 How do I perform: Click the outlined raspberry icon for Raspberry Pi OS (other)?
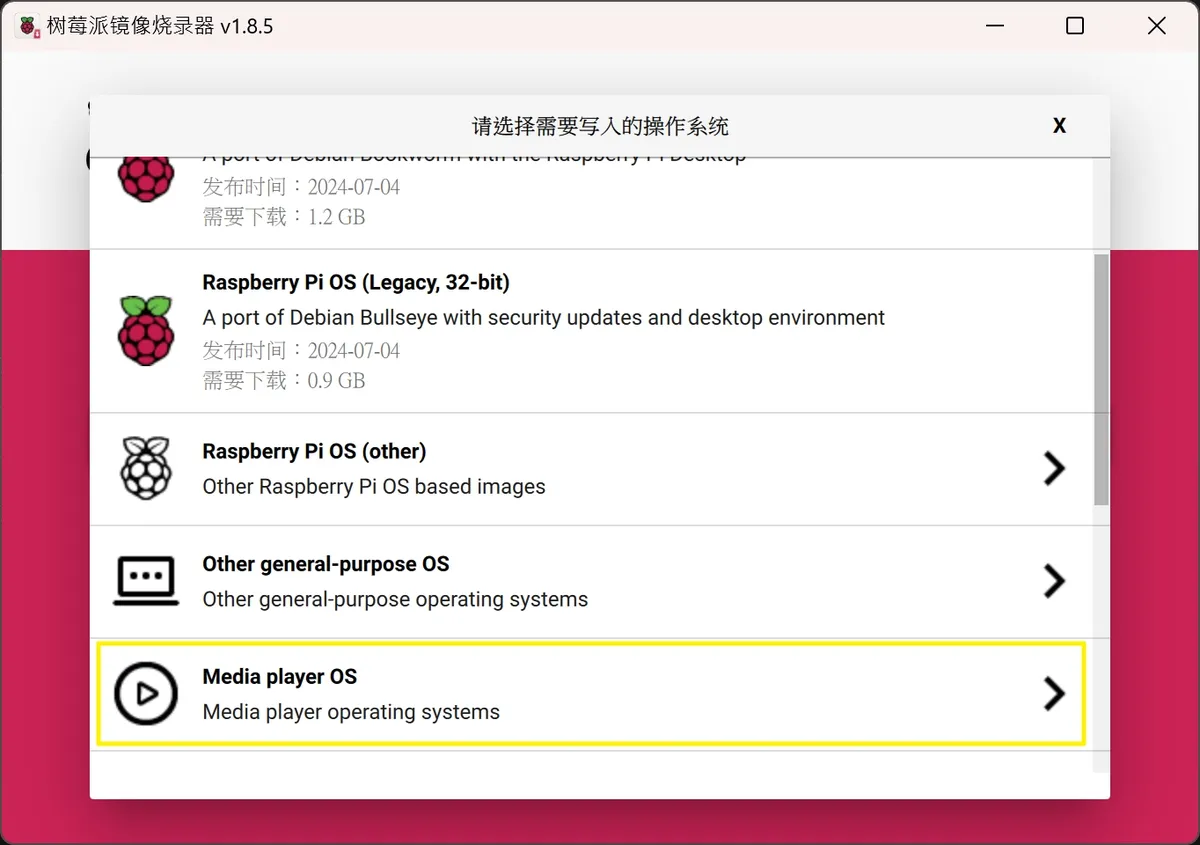point(146,468)
